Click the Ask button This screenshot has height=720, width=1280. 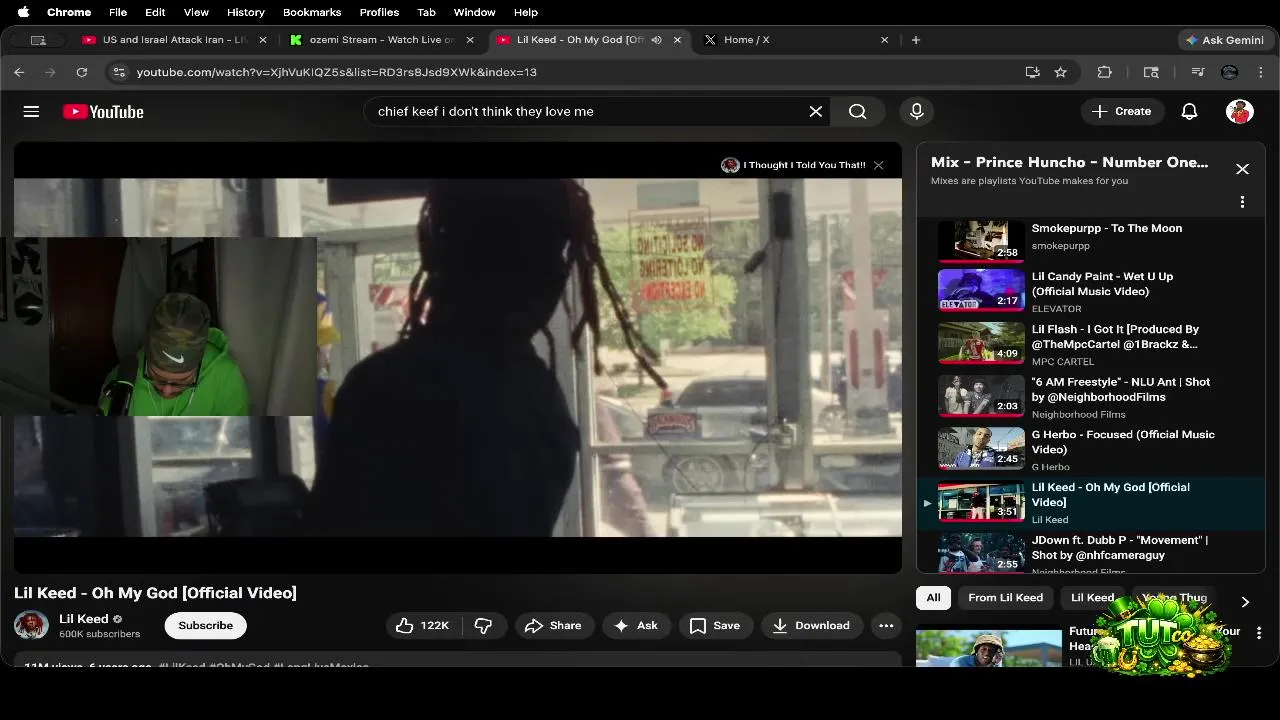coord(636,625)
